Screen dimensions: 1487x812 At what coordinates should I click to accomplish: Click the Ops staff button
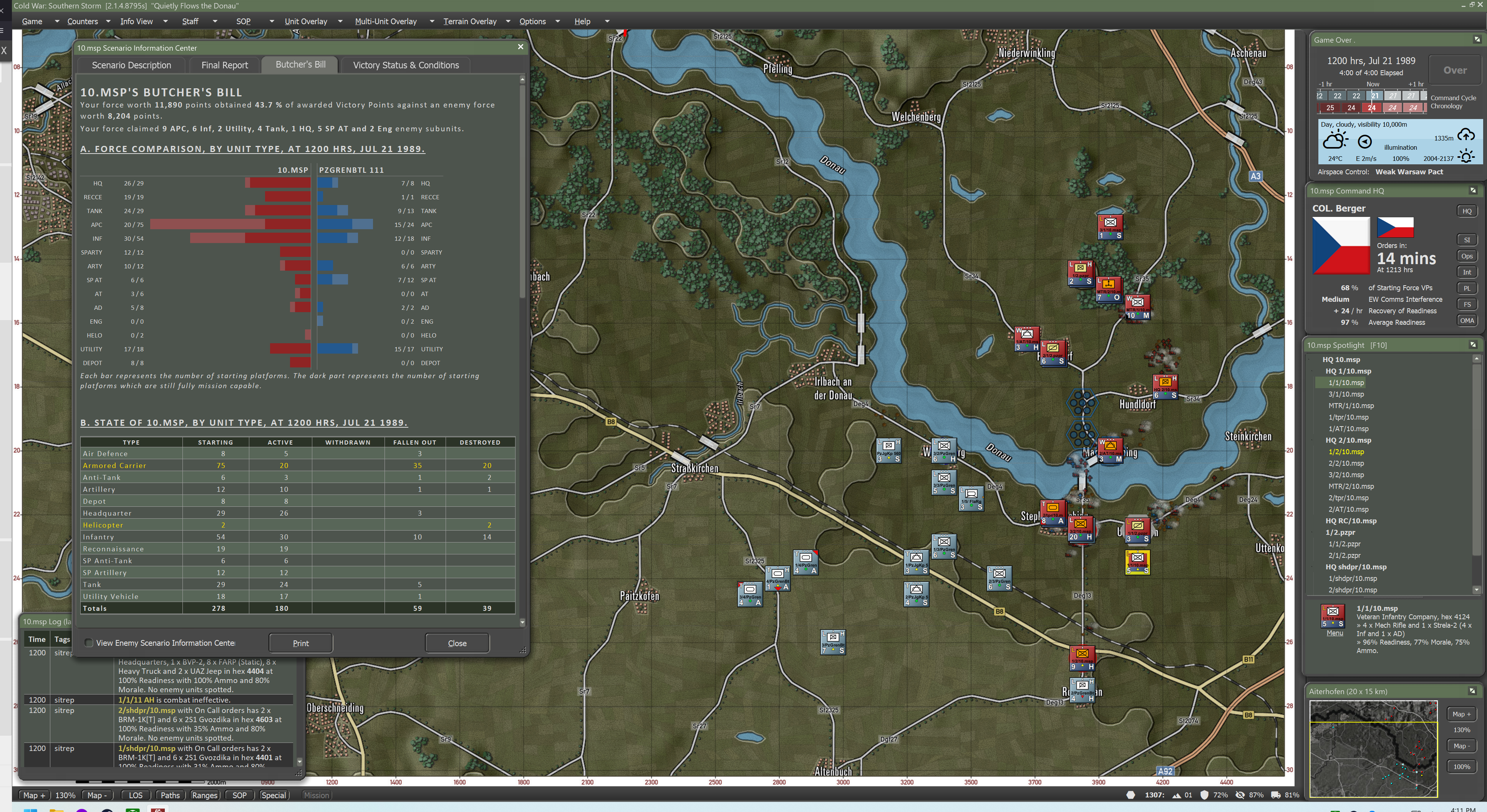1466,256
